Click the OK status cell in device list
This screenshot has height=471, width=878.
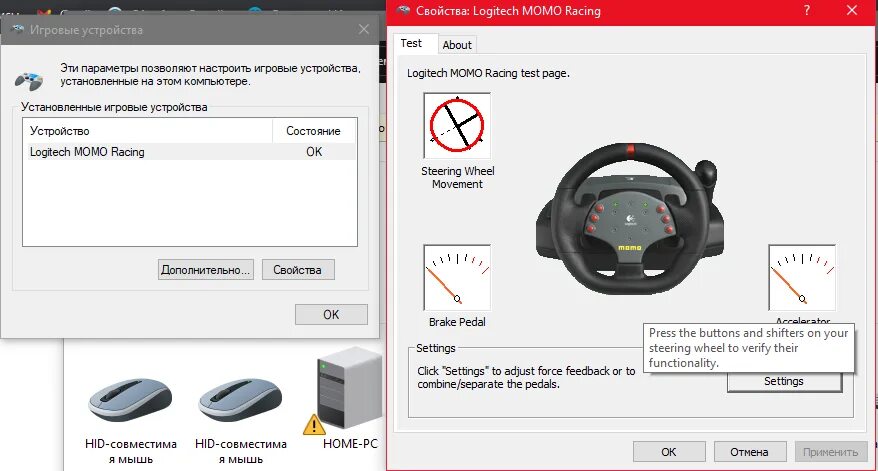314,152
